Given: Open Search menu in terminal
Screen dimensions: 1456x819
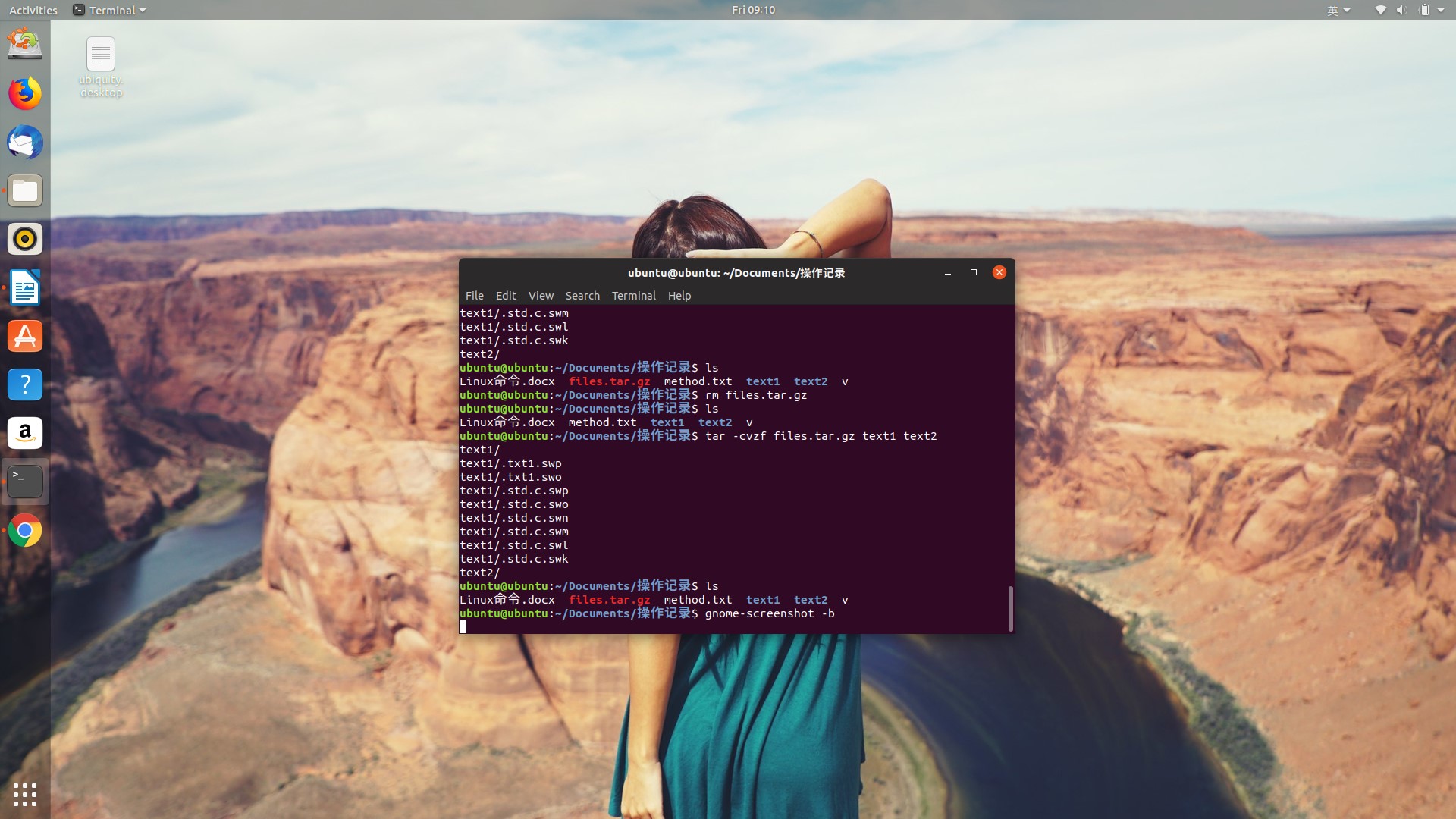Looking at the screenshot, I should (582, 296).
